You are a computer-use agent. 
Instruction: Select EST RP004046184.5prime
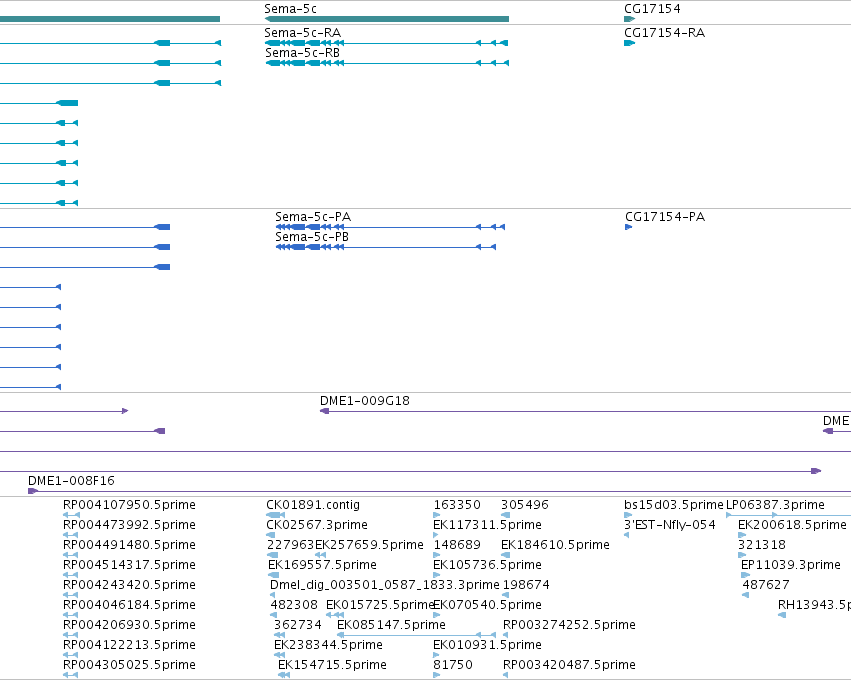click(129, 605)
